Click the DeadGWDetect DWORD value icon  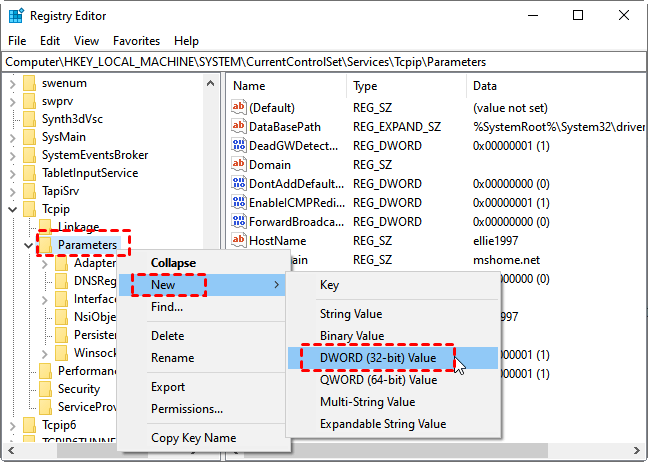[x=239, y=145]
